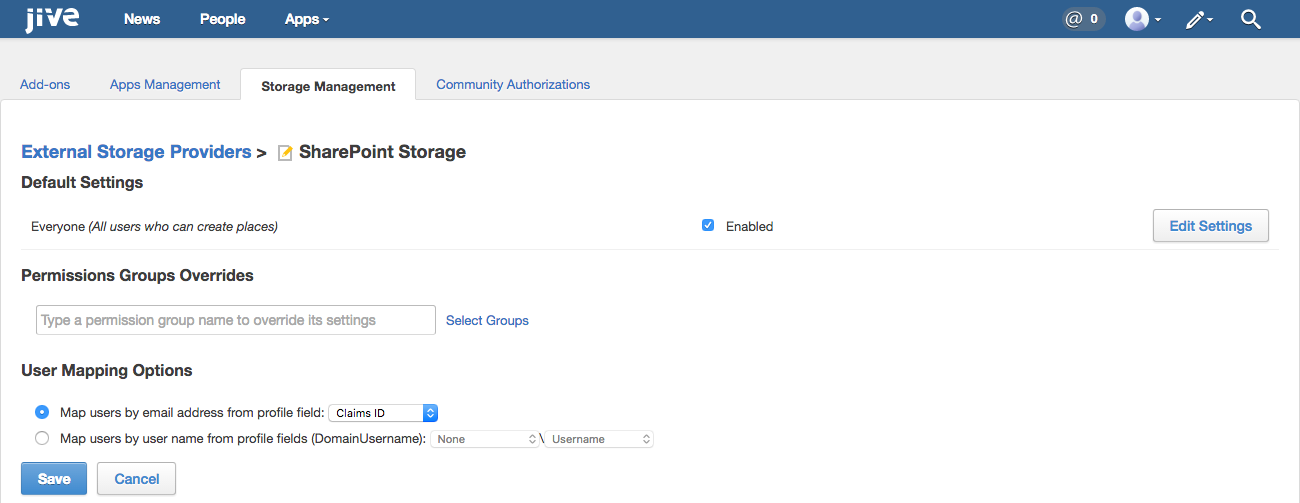Screen dimensions: 1300x503
Task: Click the Edit Settings button
Action: tap(1211, 226)
